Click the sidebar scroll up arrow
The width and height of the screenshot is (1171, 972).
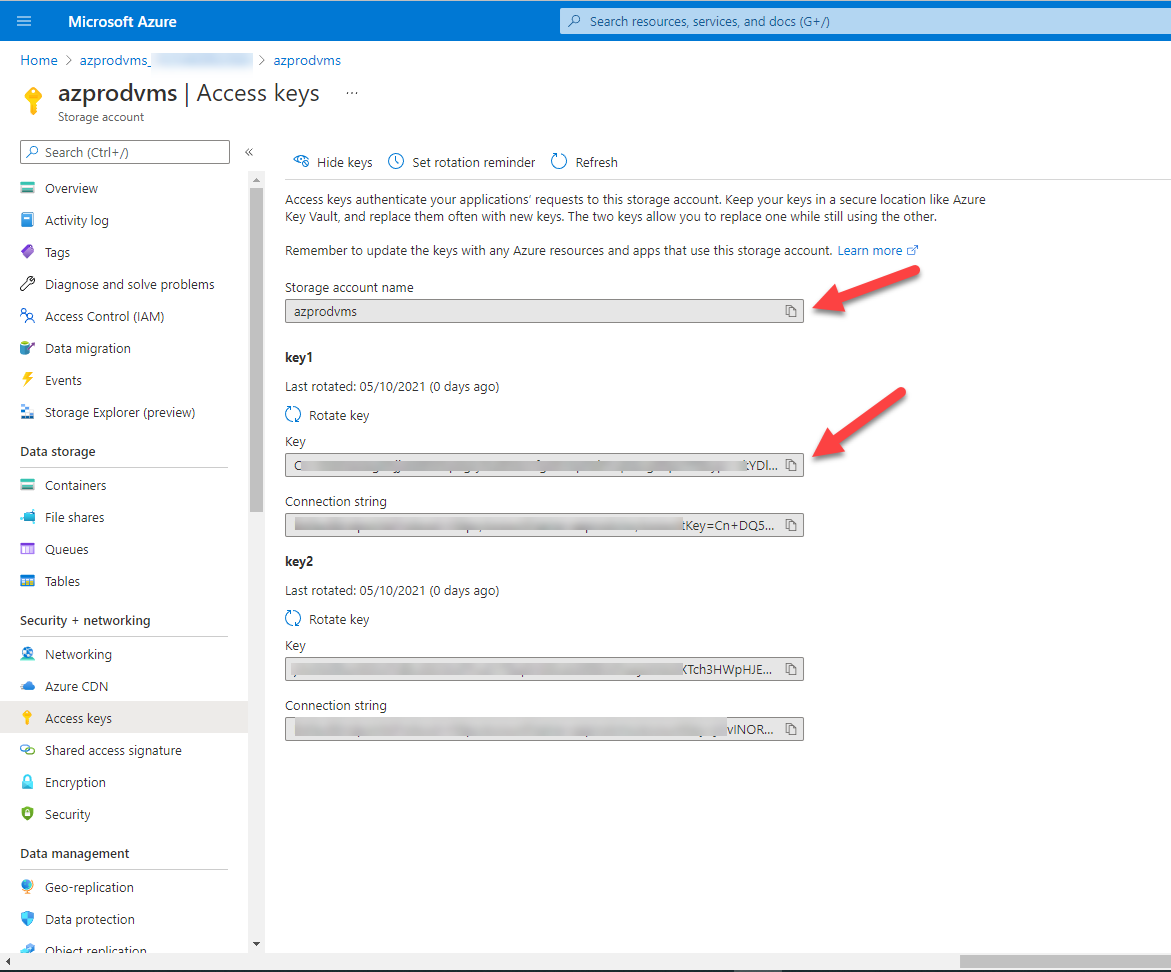[256, 180]
